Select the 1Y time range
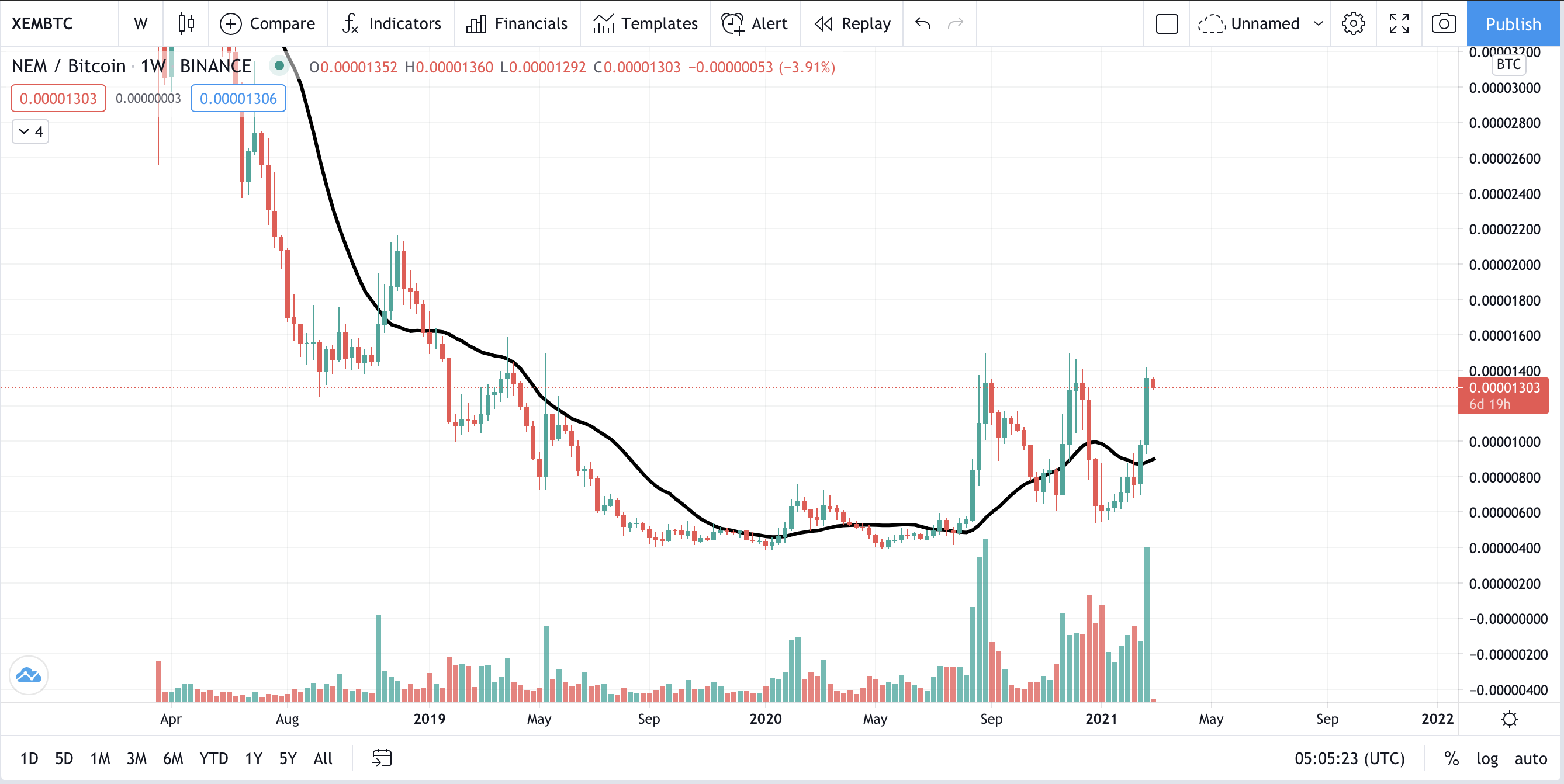 (253, 758)
